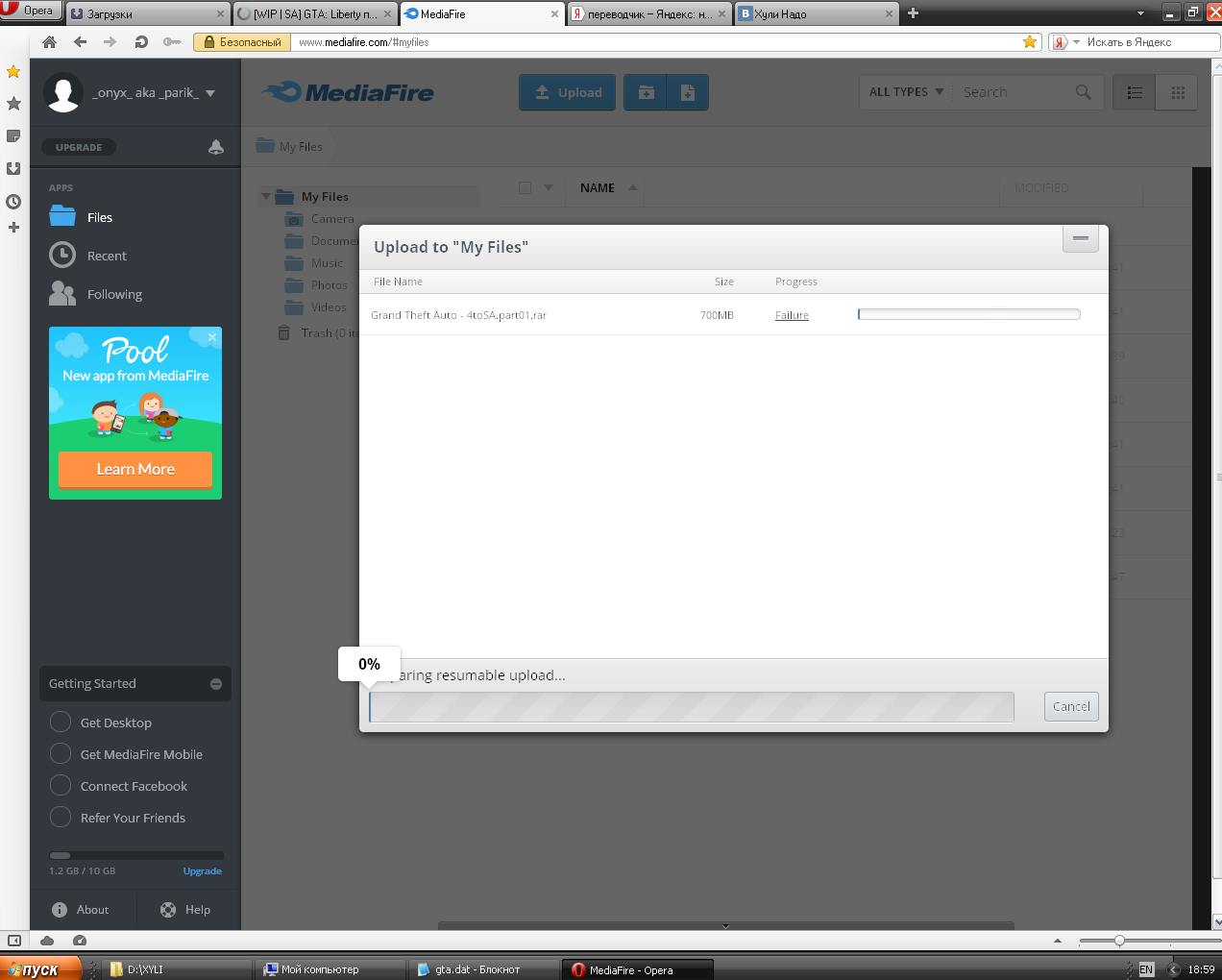This screenshot has height=980, width=1222.
Task: Switch to grid view
Action: (1177, 92)
